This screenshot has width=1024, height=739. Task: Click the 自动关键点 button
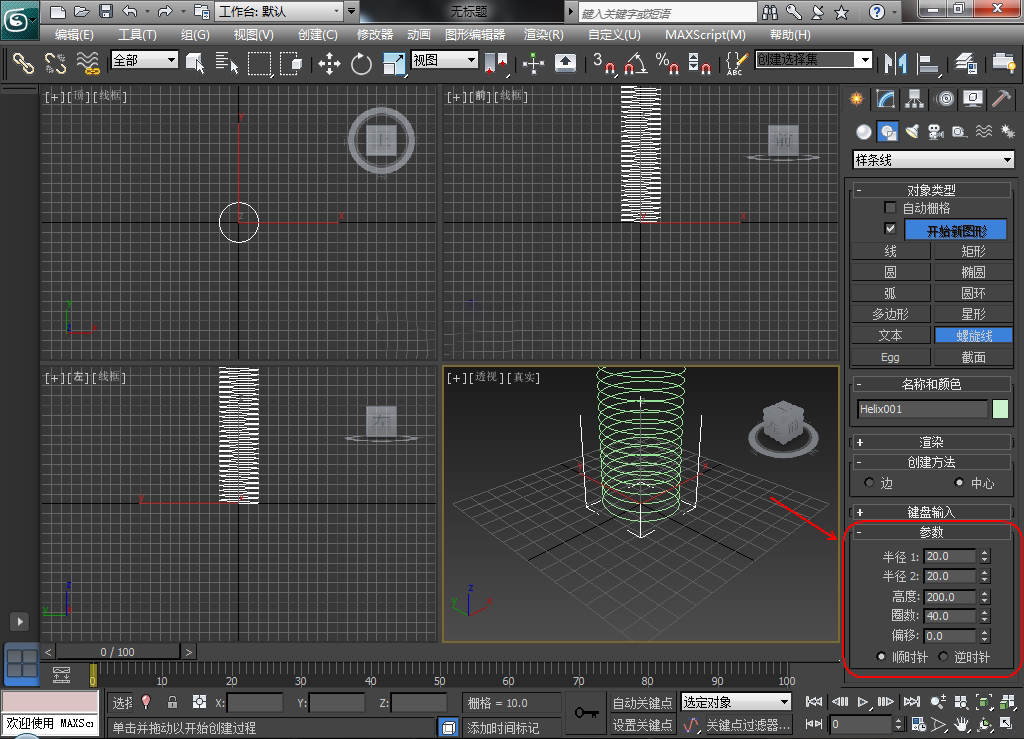pyautogui.click(x=643, y=703)
